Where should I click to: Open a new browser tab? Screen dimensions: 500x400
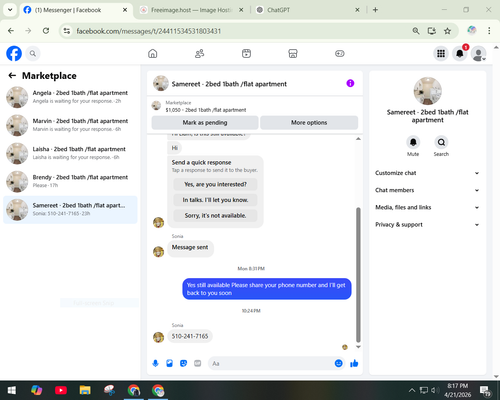pos(375,10)
